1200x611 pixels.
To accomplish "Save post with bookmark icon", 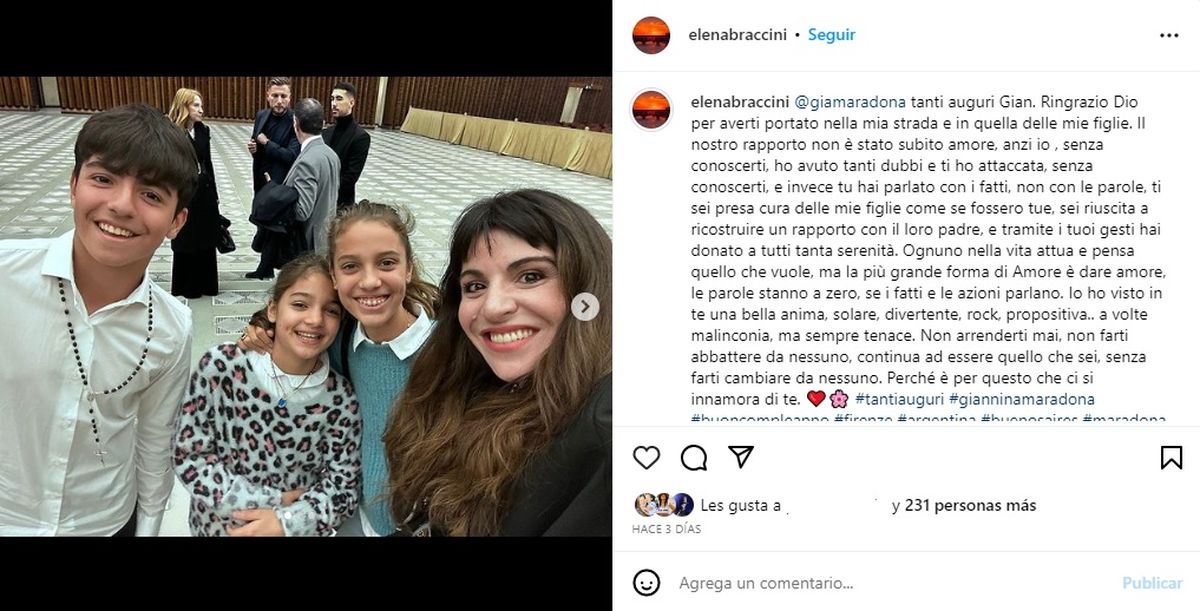I will coord(1171,457).
